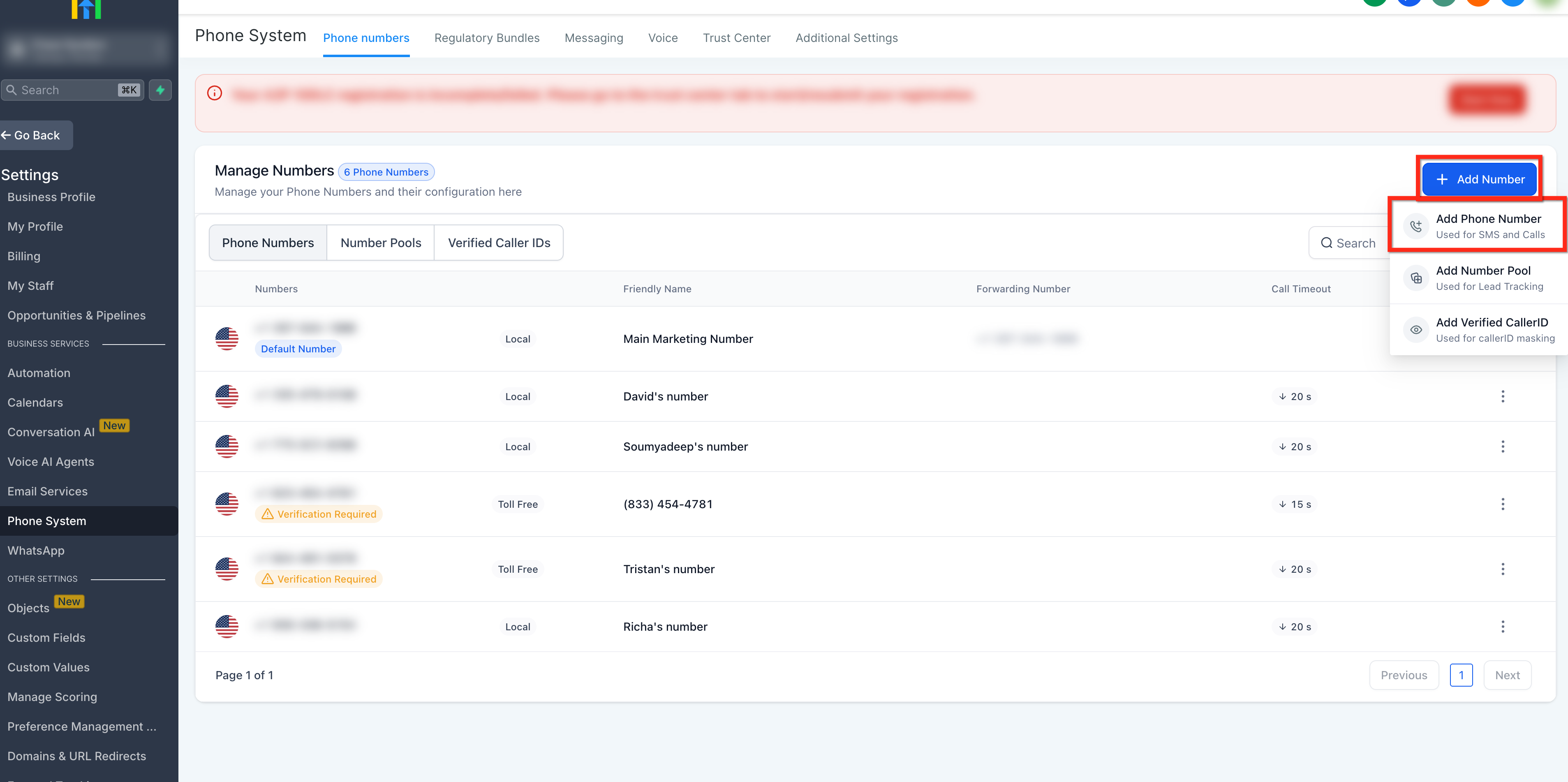Screen dimensions: 1568x782
Task: Click the US flag icon on Main Marketing row
Action: (227, 339)
